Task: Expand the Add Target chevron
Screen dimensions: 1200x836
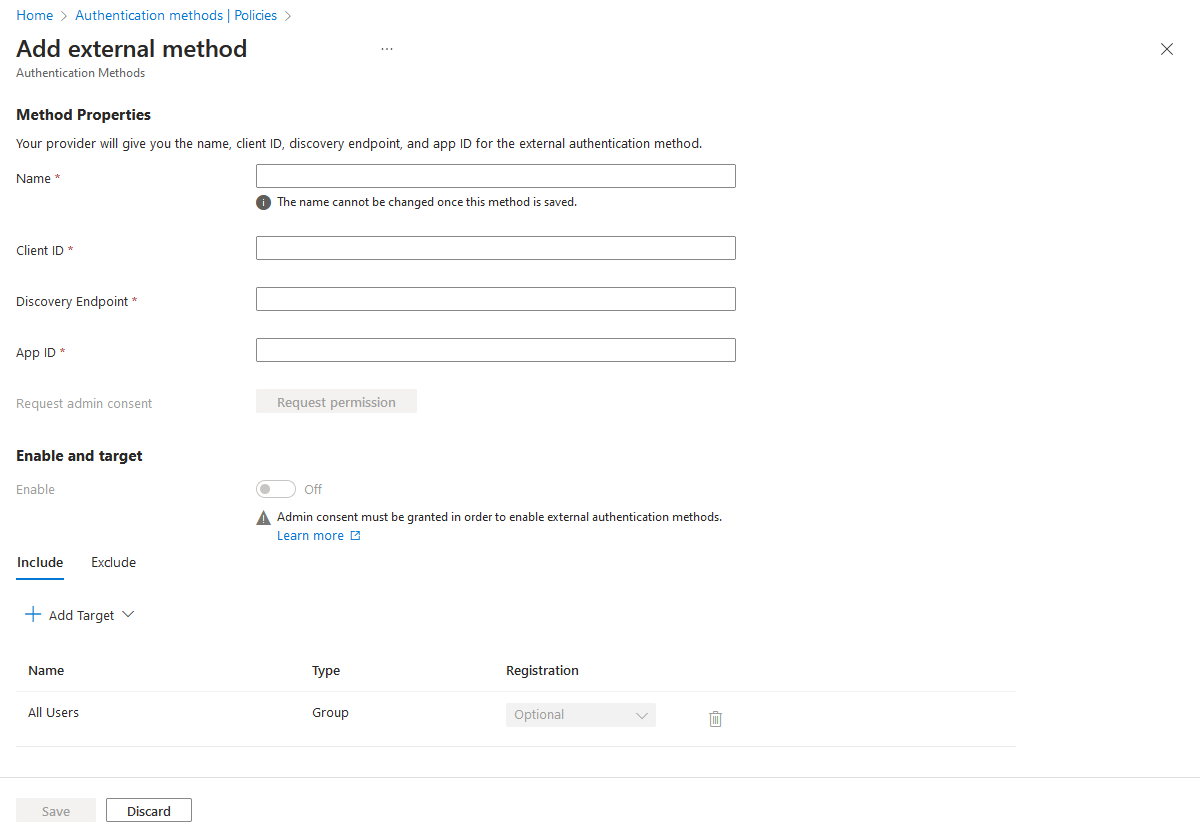Action: tap(128, 615)
